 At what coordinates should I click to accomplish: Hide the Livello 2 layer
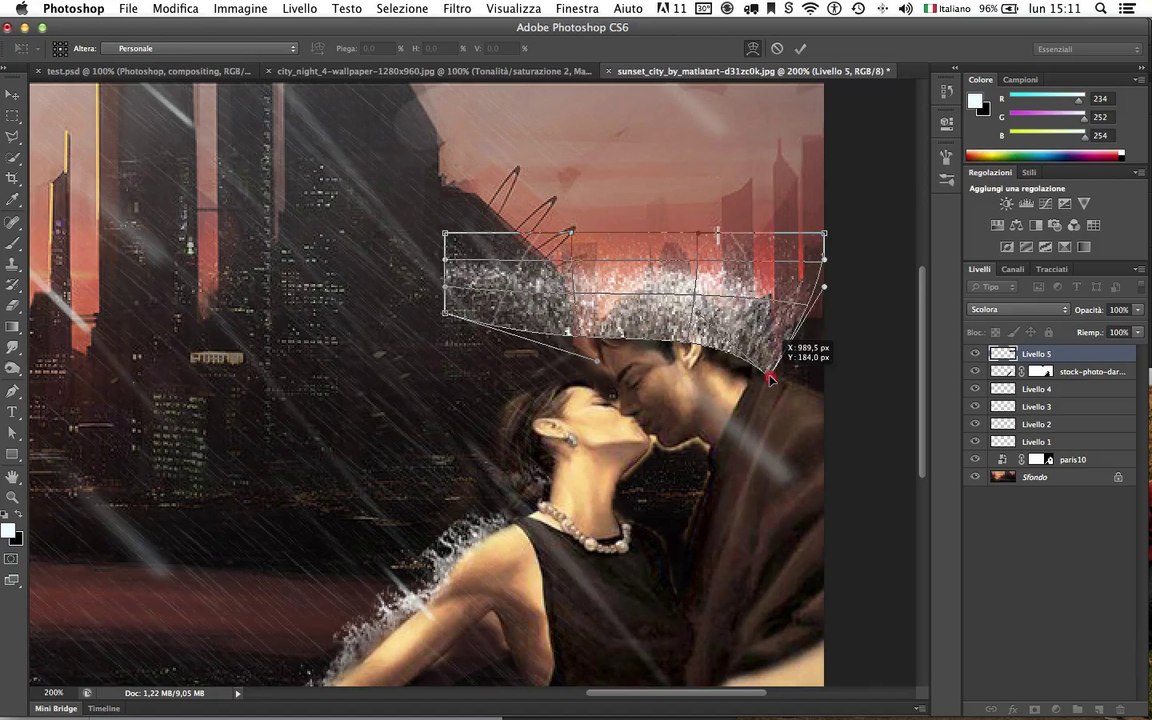(x=975, y=424)
